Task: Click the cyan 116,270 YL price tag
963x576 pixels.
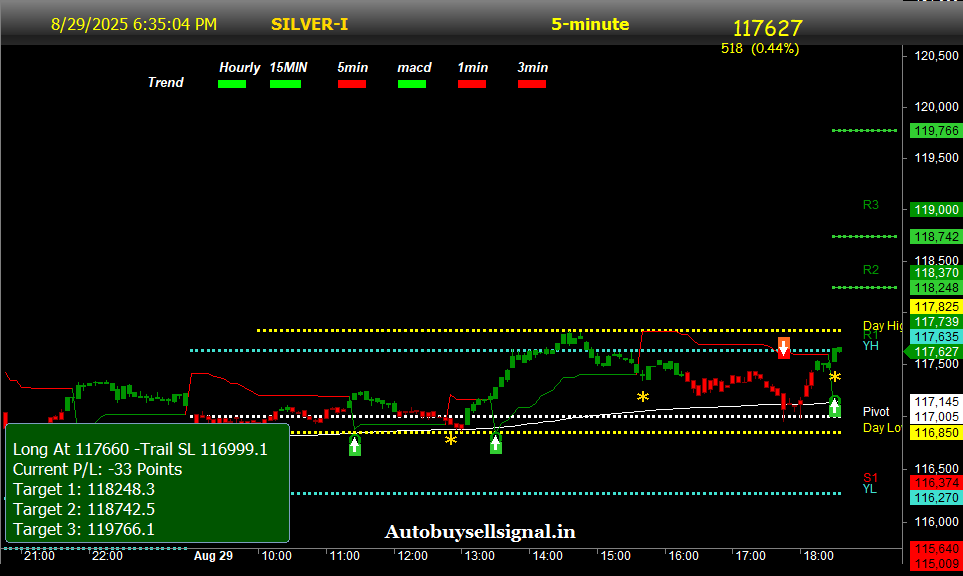Action: [936, 497]
